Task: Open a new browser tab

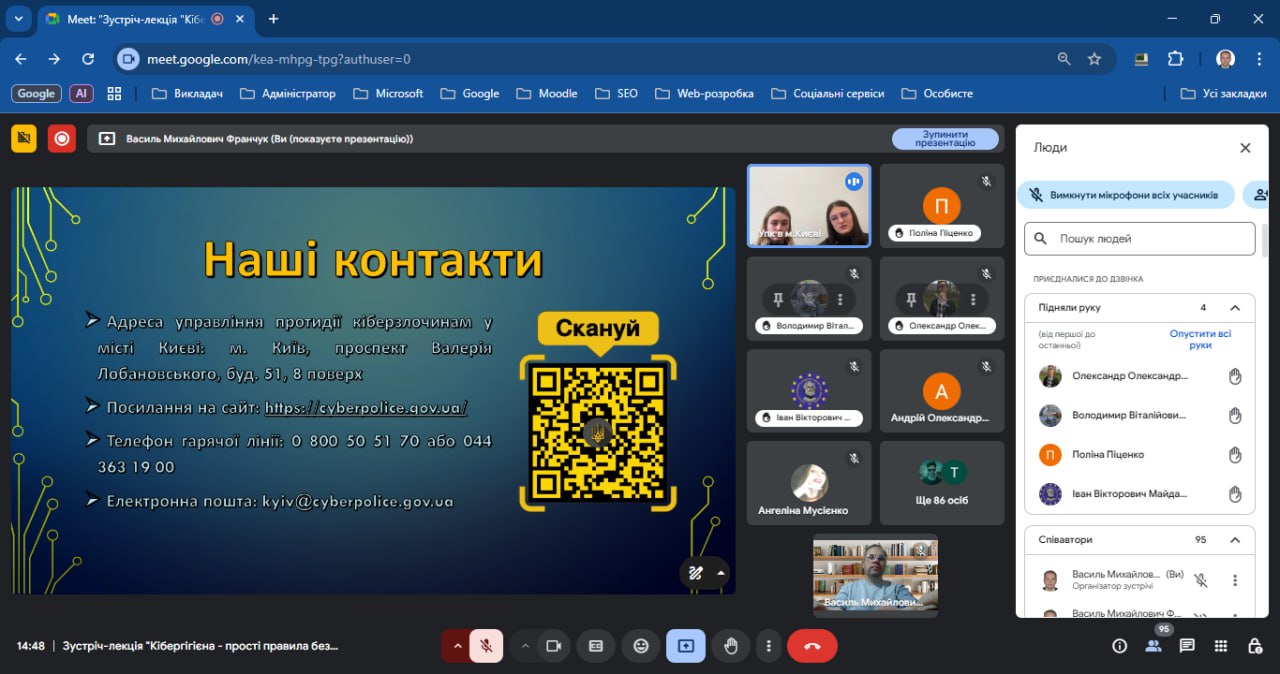Action: pos(273,19)
